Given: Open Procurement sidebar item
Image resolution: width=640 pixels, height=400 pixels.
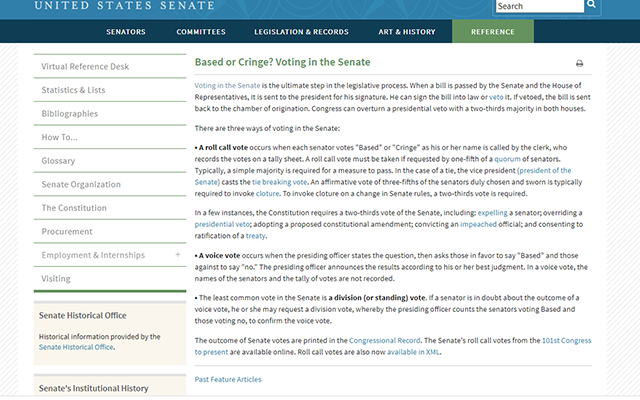Looking at the screenshot, I should [110, 231].
